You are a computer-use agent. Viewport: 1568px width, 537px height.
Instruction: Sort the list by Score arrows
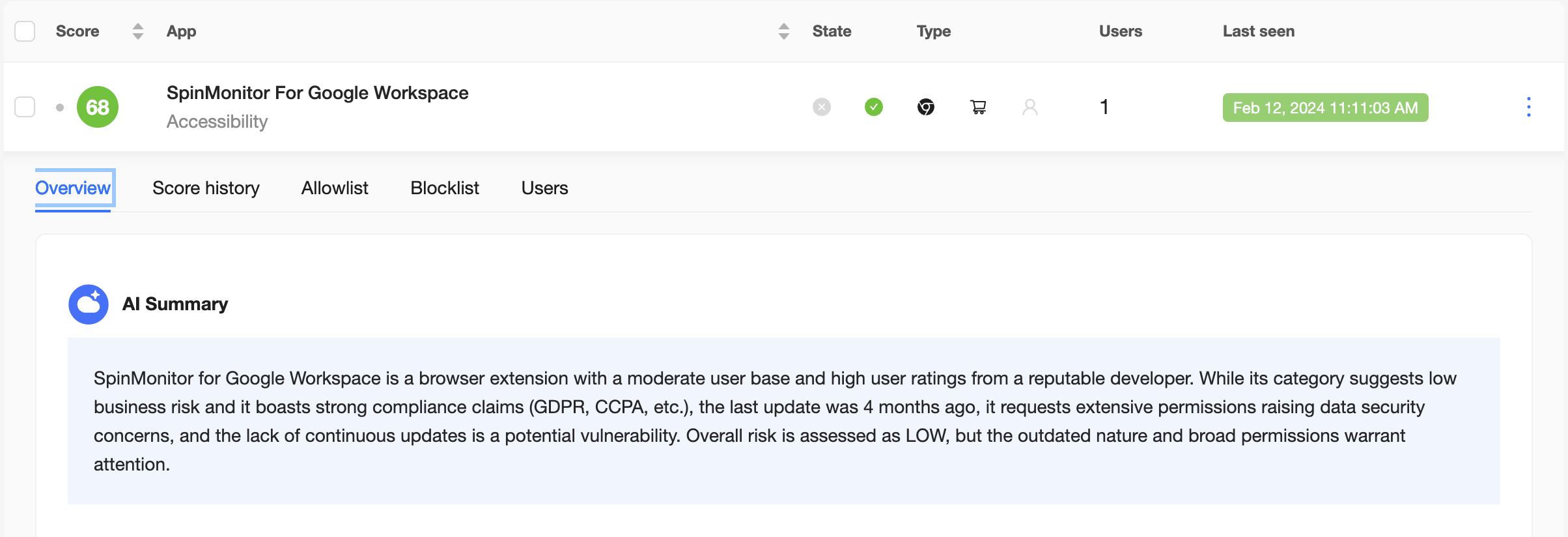click(x=137, y=31)
